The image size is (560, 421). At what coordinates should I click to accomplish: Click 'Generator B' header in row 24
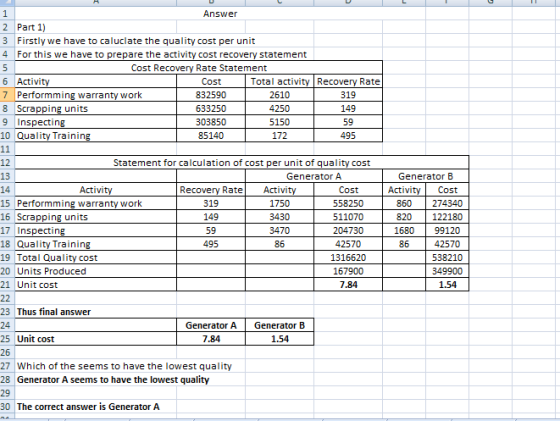pyautogui.click(x=280, y=326)
